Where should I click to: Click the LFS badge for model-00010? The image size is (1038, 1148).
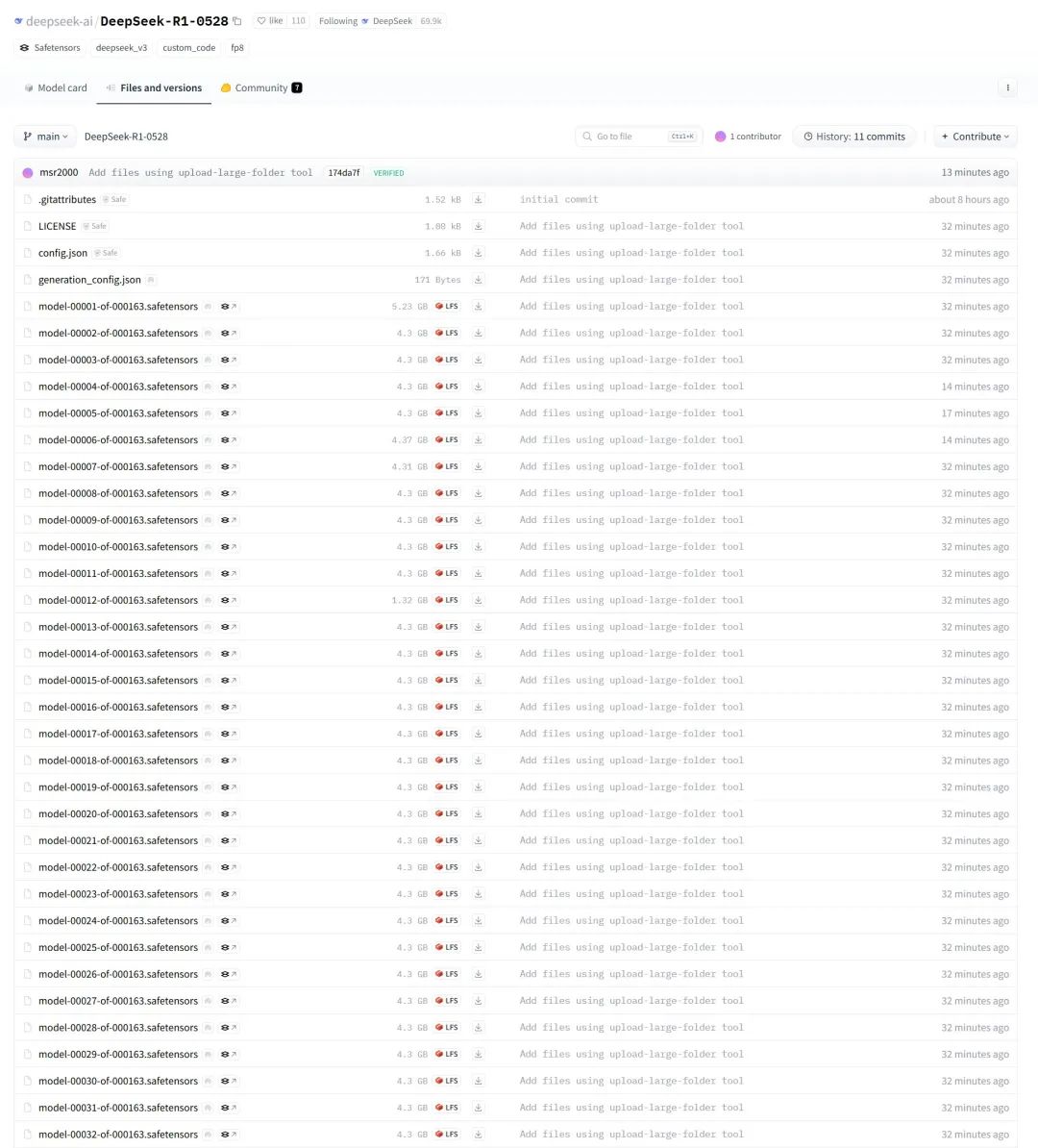[447, 547]
